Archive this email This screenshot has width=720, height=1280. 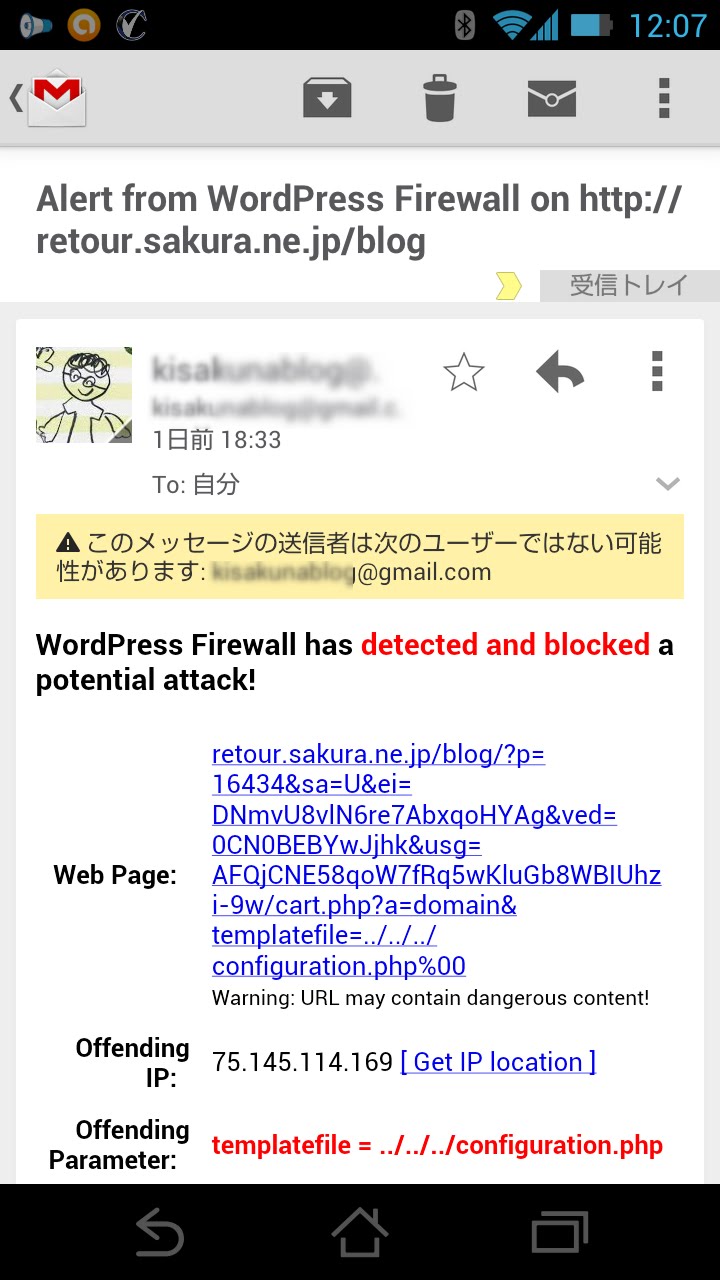[327, 98]
